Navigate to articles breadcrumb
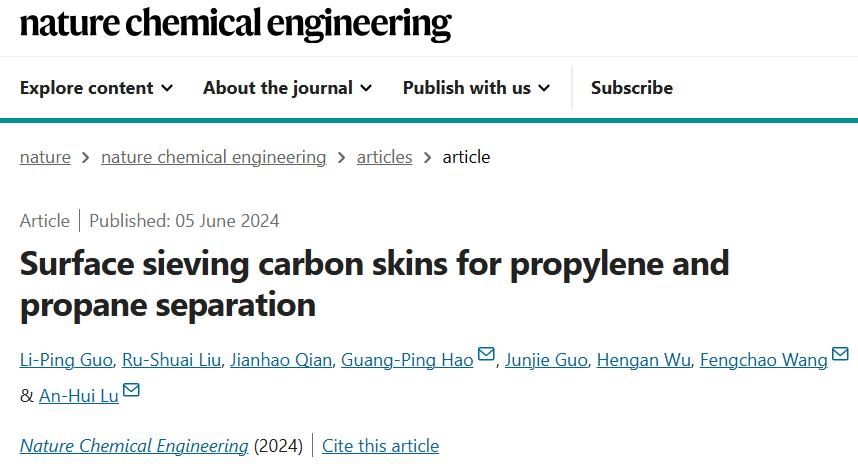 coord(384,157)
